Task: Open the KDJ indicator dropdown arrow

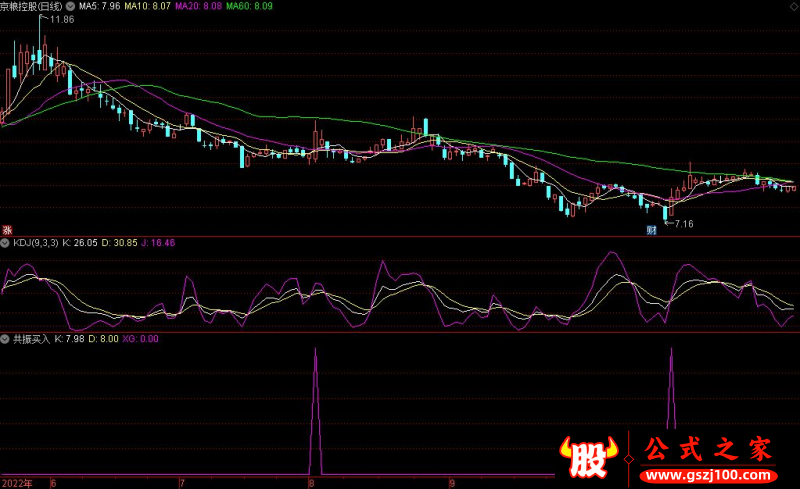Action: [x=5, y=242]
